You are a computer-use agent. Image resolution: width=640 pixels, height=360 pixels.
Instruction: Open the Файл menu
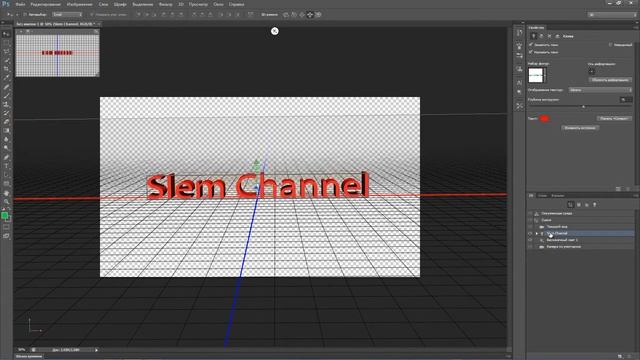coord(20,4)
